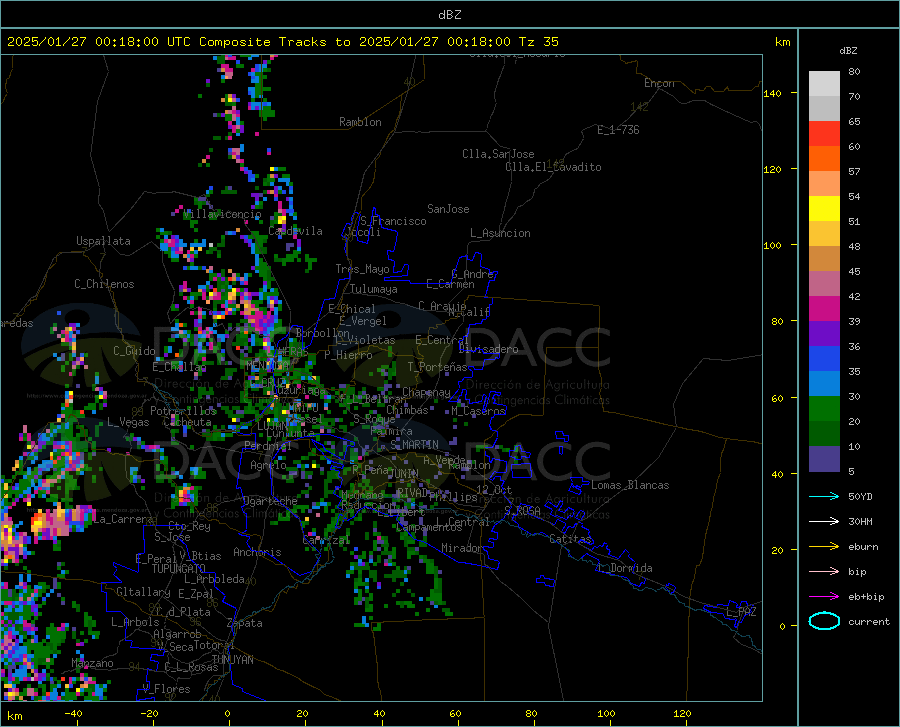
Task: Click the 50YD cyan arrow legend icon
Action: (x=824, y=496)
